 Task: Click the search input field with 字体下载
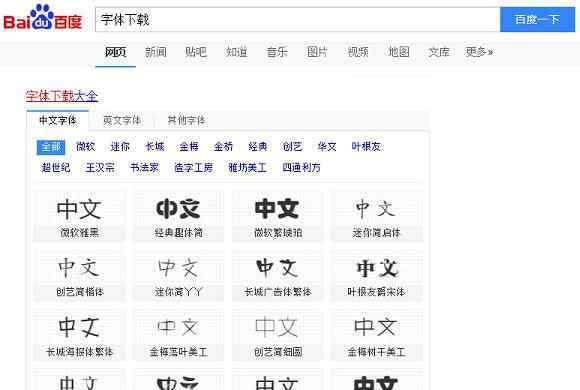[297, 20]
